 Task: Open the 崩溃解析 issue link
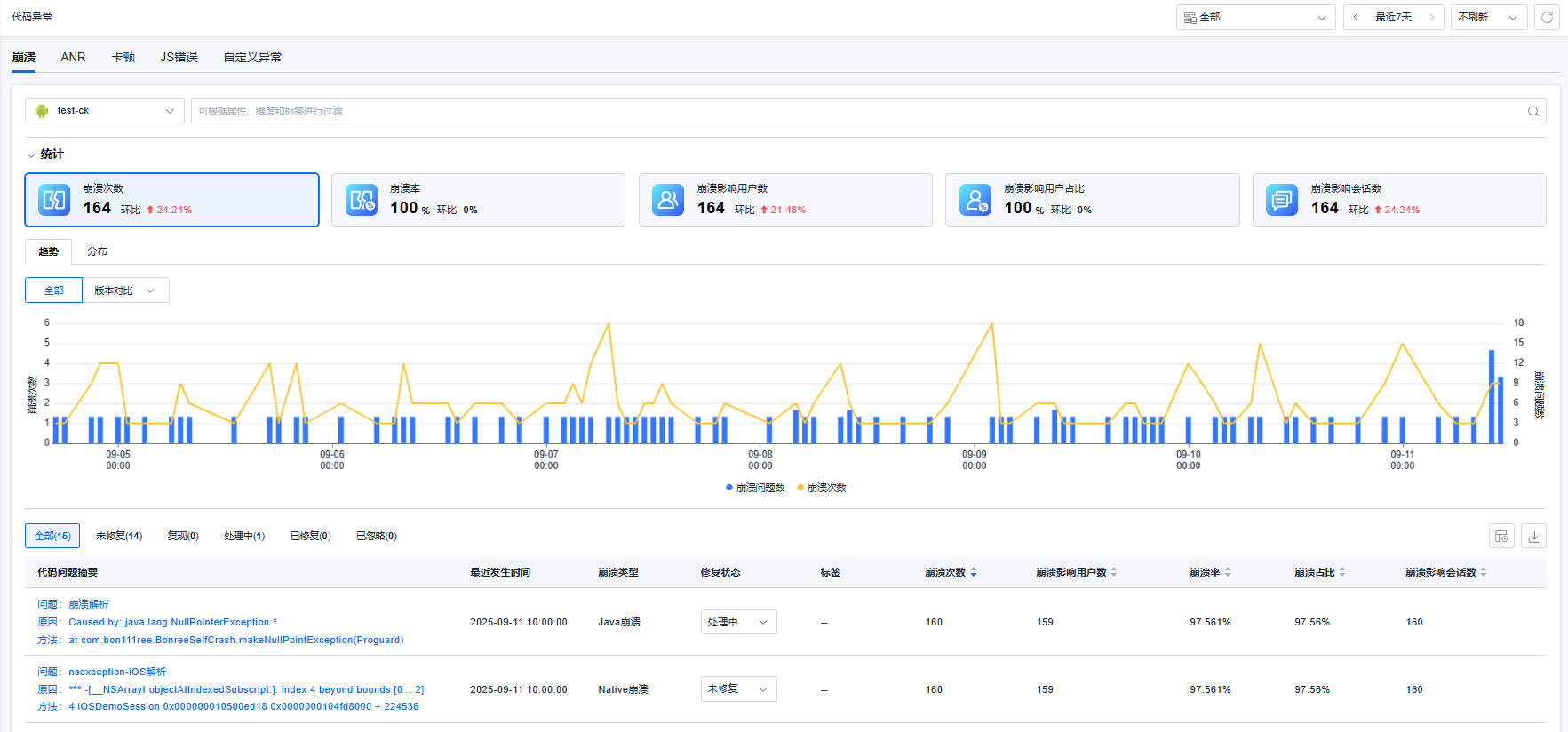[89, 604]
